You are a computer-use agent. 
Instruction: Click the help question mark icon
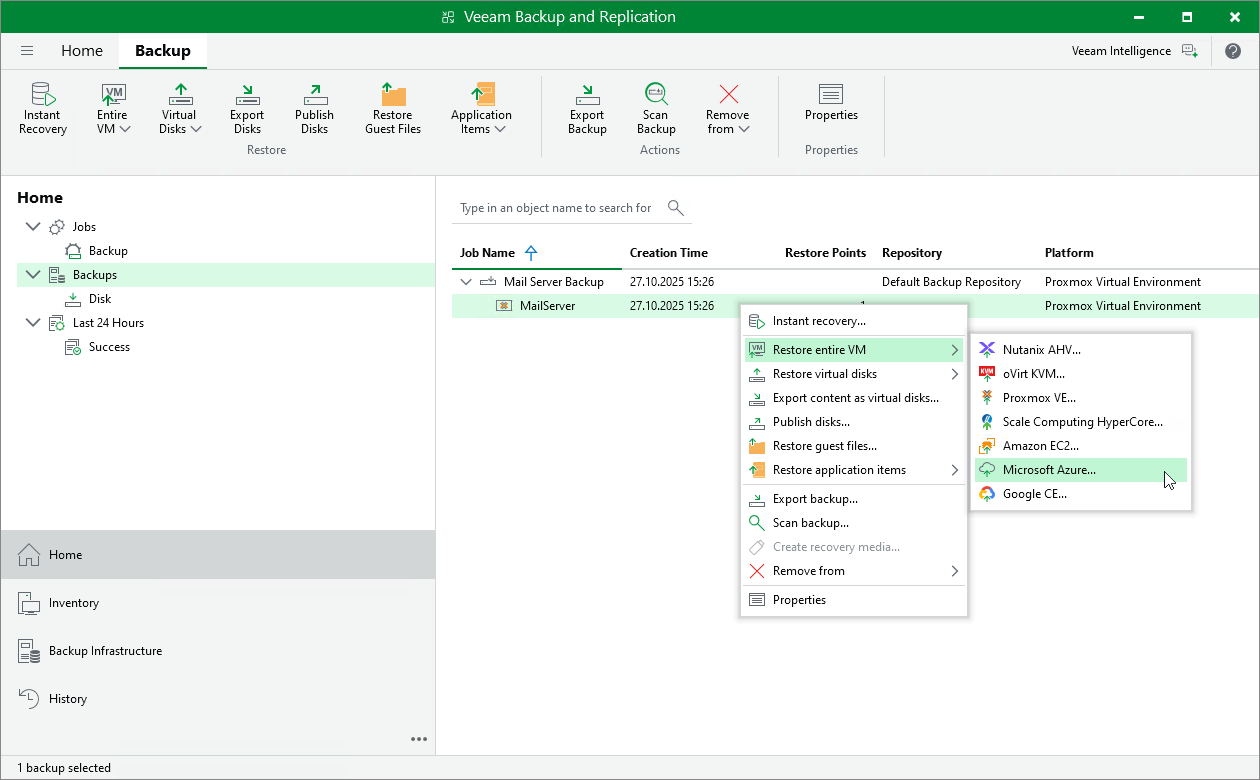click(1233, 50)
